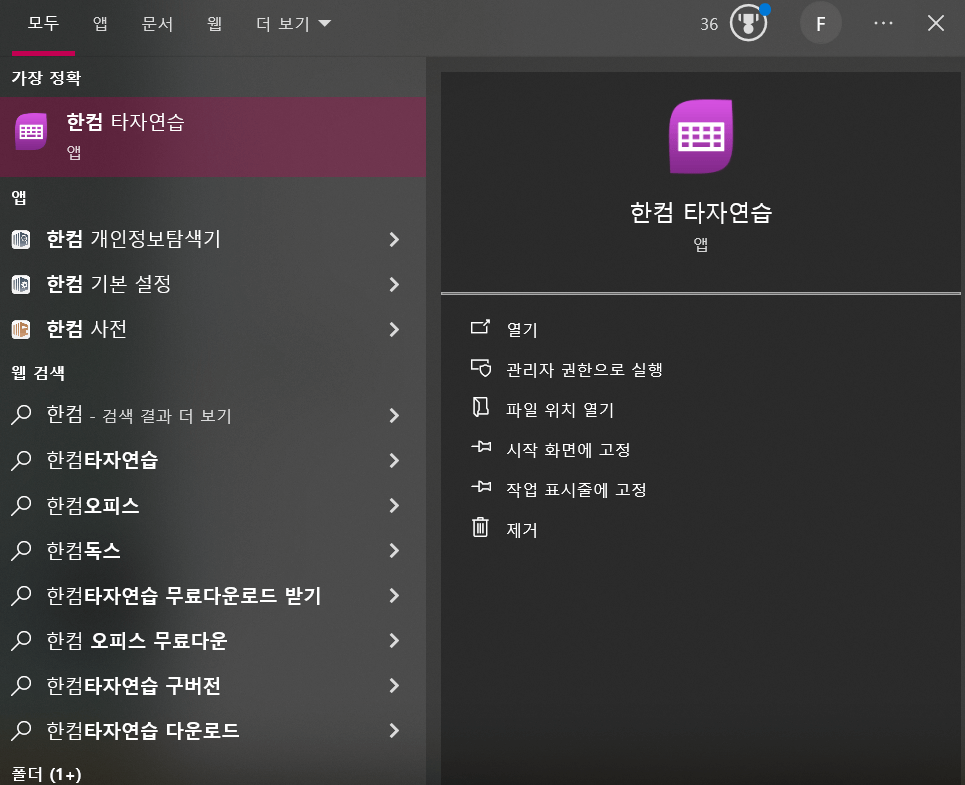
Task: Open the 한컴 타자연습 app icon
Action: coord(31,130)
